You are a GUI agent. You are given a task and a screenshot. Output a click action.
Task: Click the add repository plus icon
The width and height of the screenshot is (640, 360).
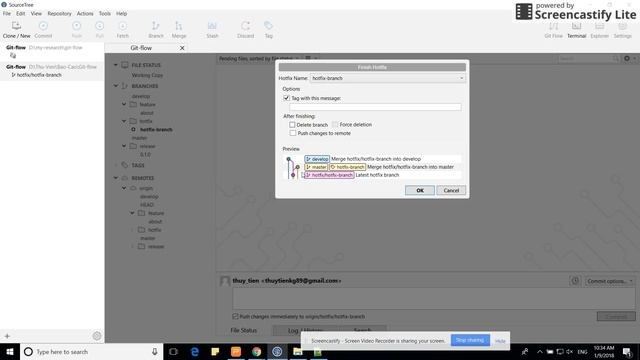coord(7,336)
